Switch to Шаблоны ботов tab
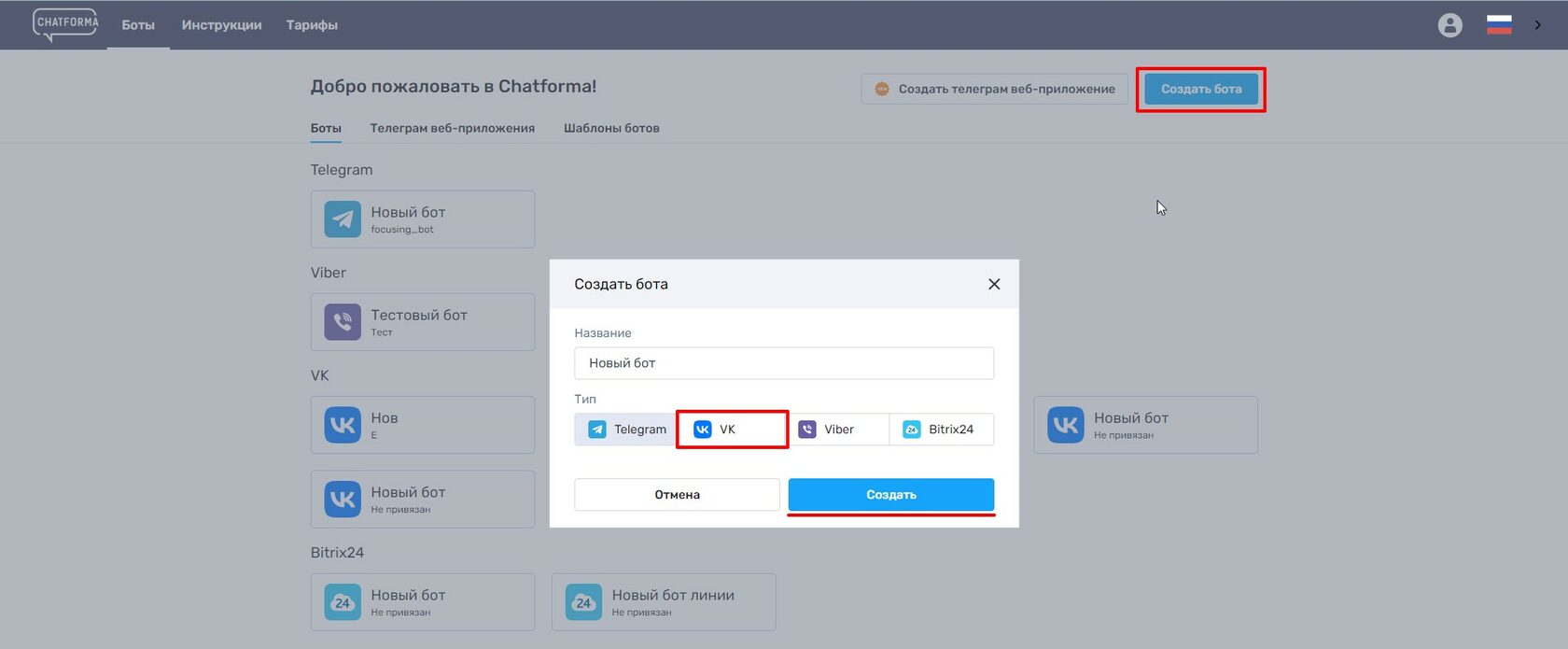 pyautogui.click(x=611, y=128)
